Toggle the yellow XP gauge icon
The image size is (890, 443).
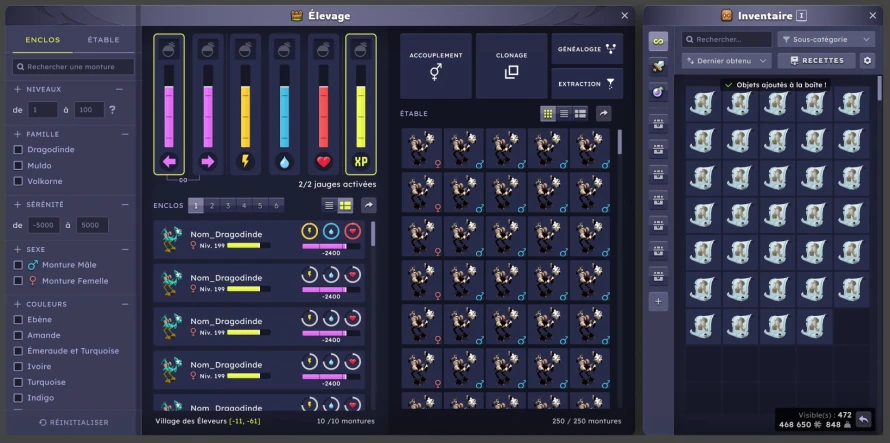click(361, 162)
